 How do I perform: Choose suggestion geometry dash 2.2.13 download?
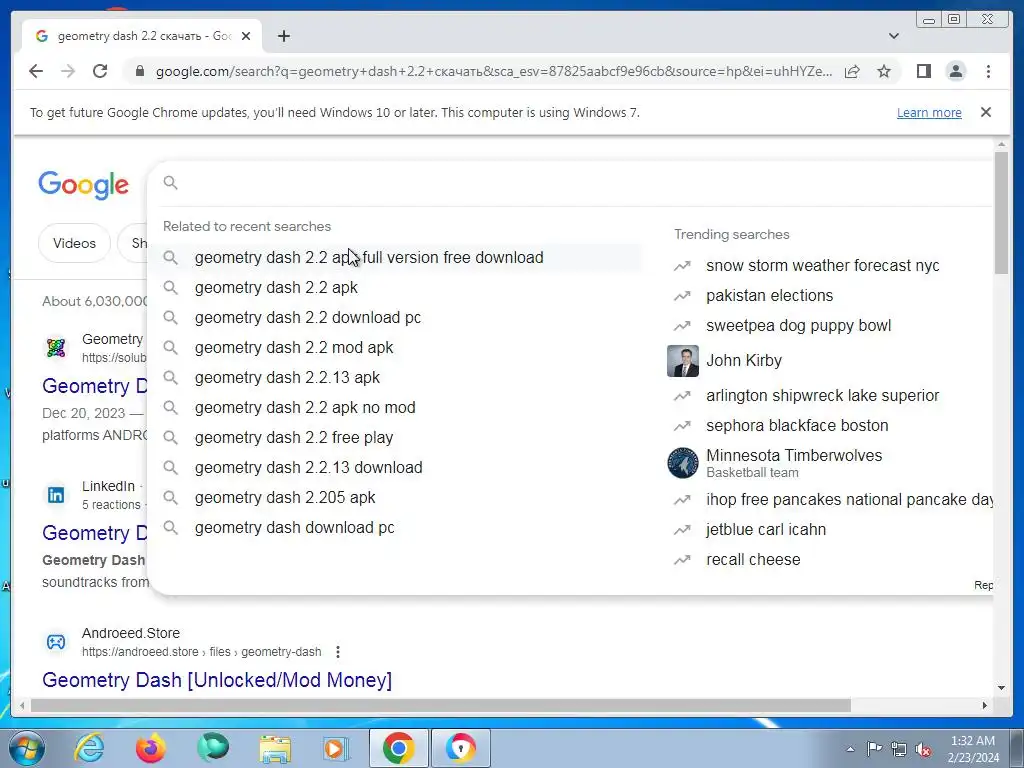[394, 468]
